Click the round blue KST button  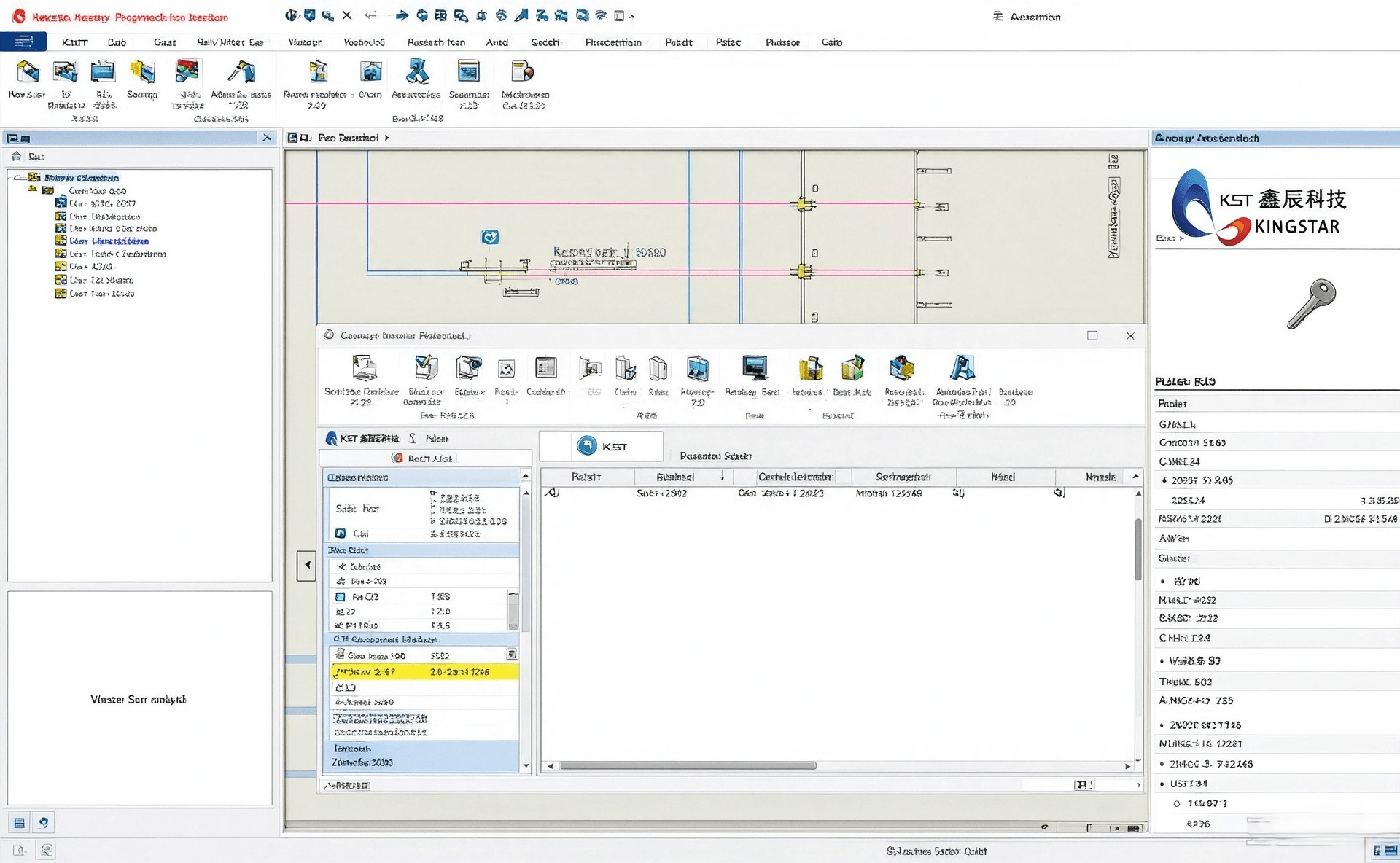click(x=587, y=446)
